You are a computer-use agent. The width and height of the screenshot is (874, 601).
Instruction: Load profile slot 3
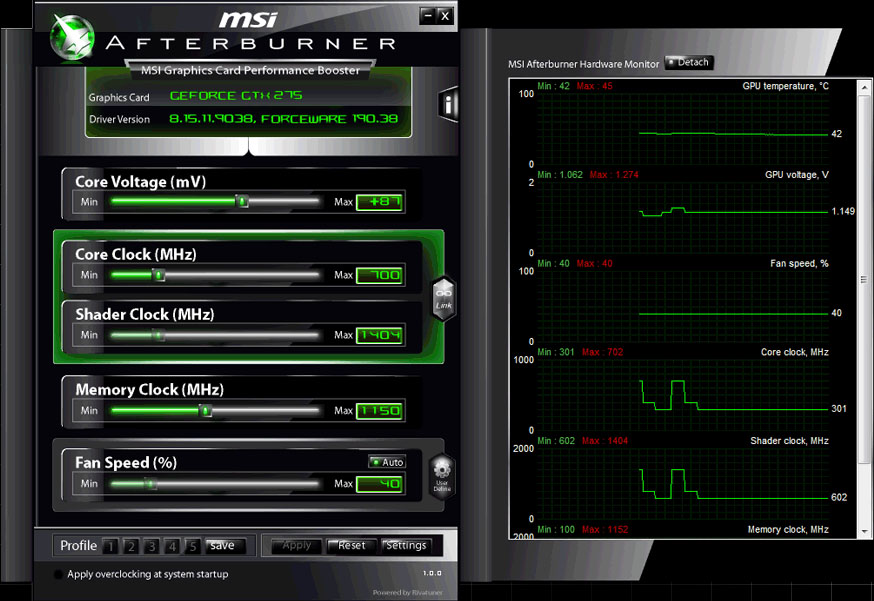tap(152, 546)
